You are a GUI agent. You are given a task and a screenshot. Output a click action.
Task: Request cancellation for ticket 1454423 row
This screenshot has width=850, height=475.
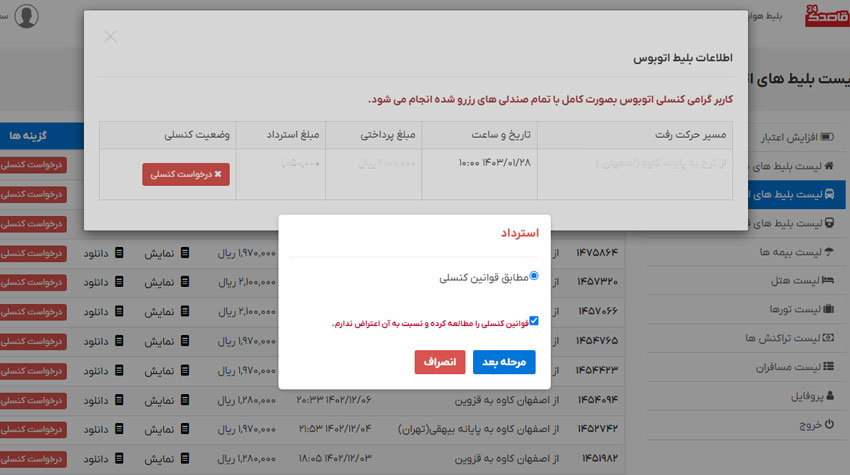pos(33,371)
